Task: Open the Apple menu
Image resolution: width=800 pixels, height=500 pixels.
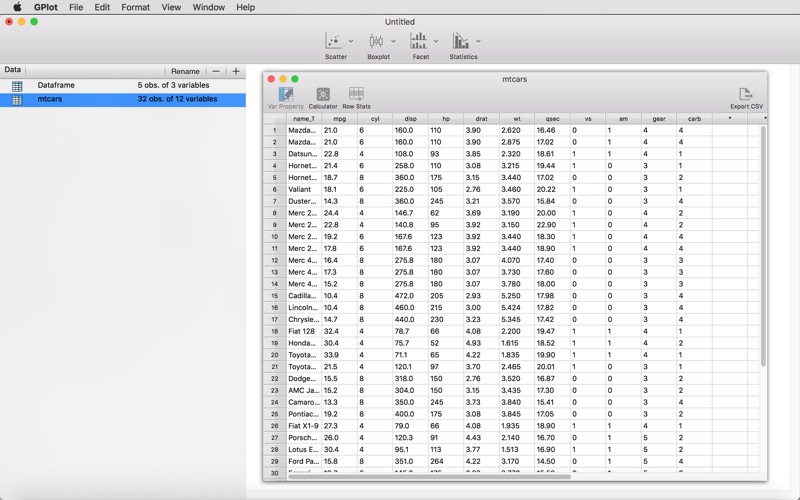Action: pos(17,7)
